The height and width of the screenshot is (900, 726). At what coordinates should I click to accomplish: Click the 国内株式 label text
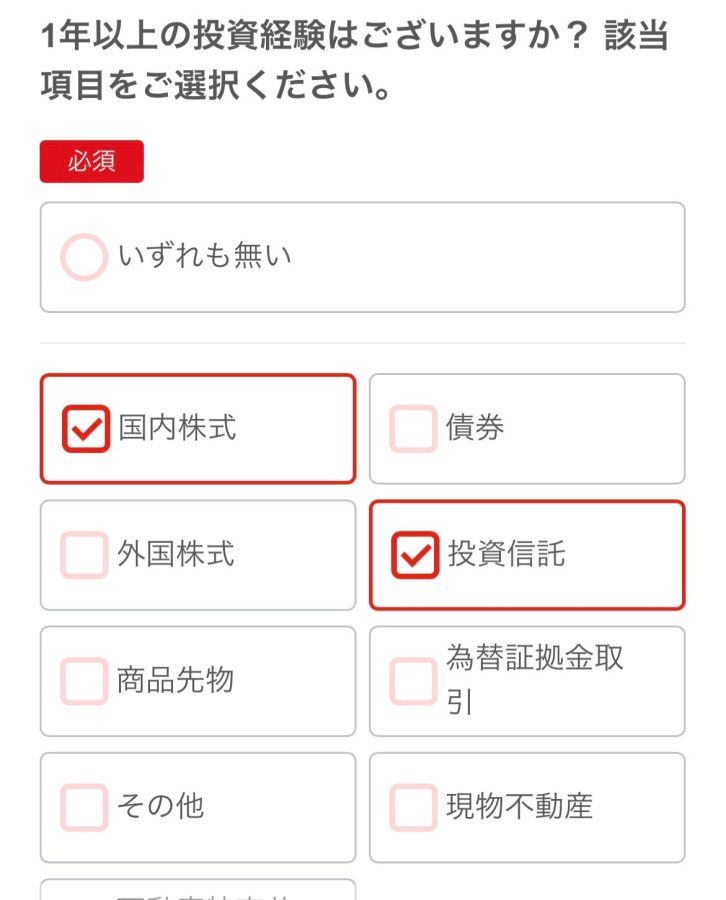point(177,428)
